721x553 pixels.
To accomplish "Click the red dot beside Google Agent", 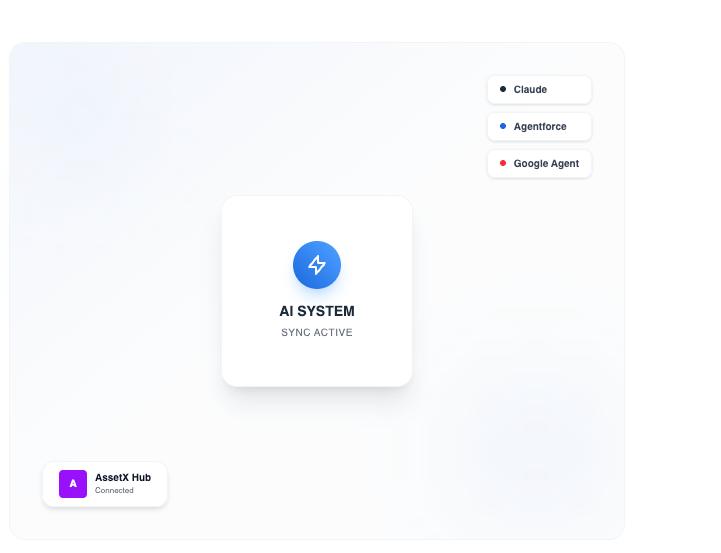I will pos(502,163).
